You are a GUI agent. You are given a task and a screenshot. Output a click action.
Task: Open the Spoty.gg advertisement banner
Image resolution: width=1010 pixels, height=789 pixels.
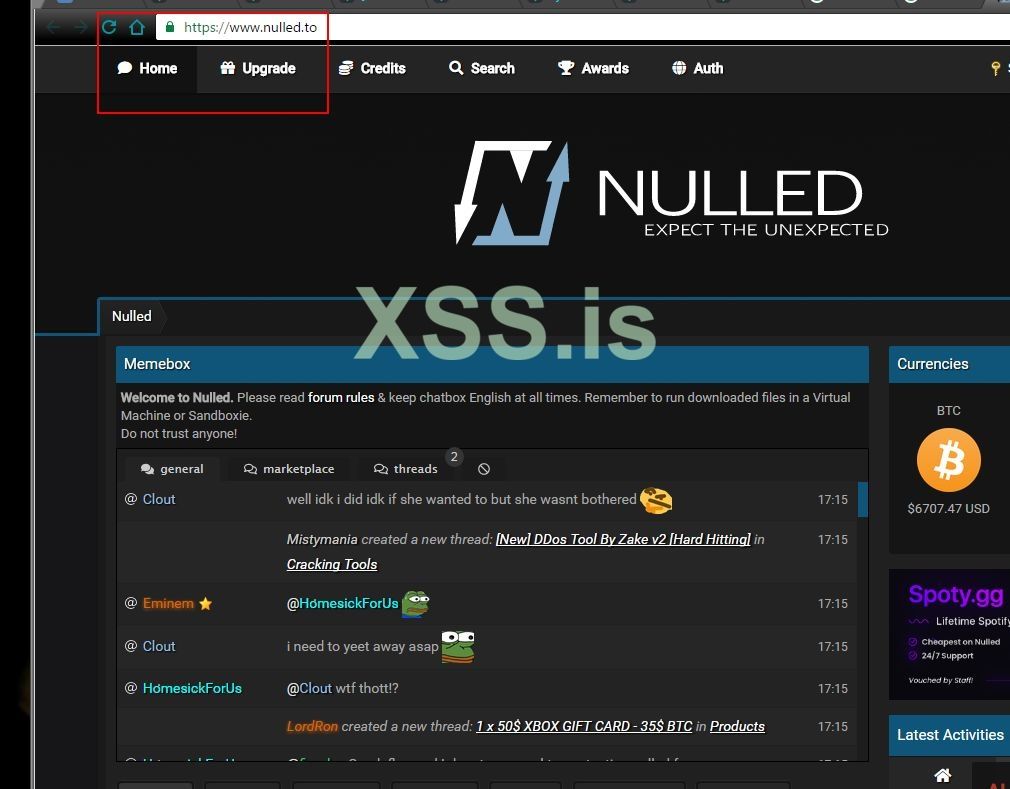[x=950, y=634]
